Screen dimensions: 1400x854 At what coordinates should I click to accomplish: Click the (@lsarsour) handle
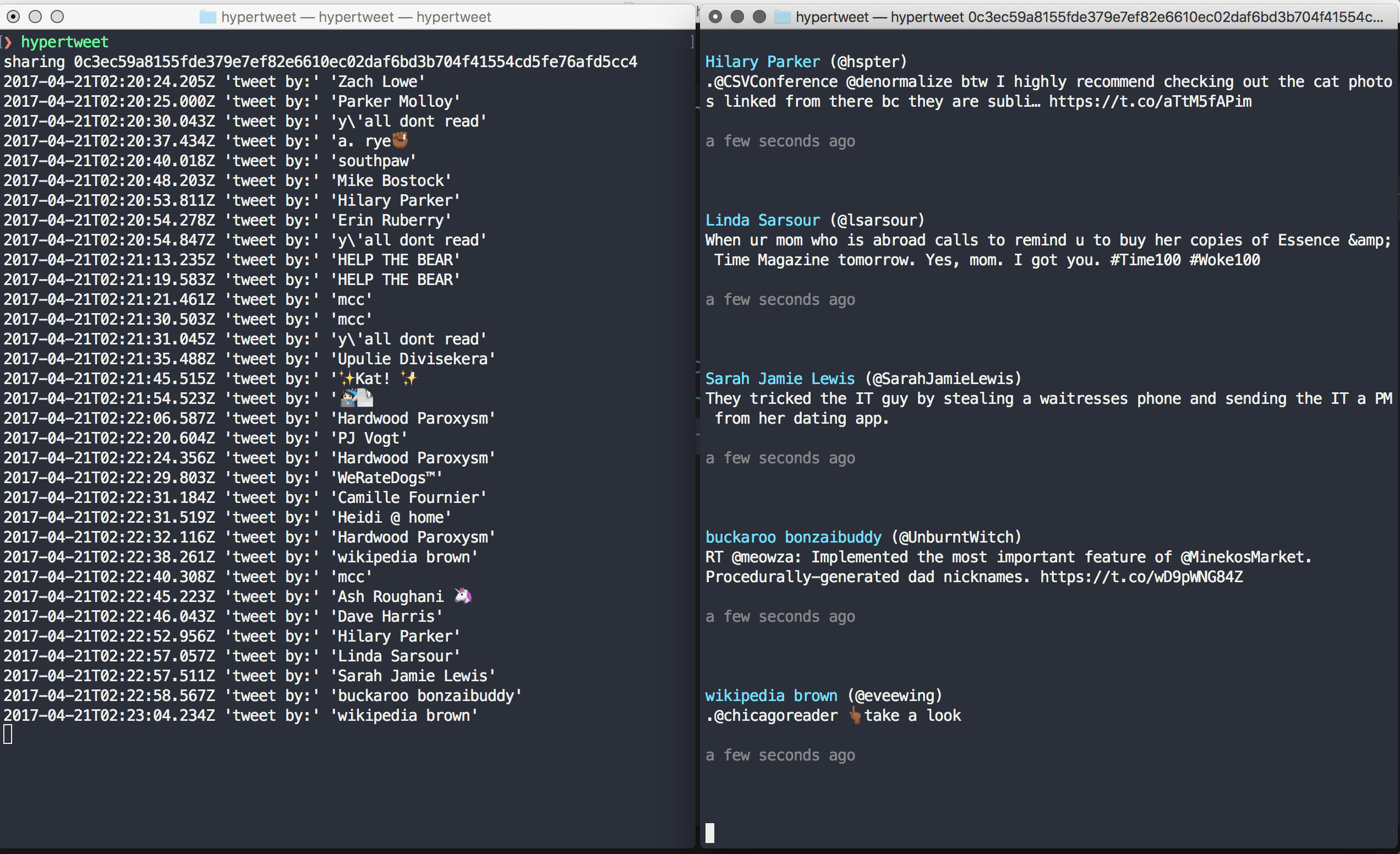(x=877, y=220)
